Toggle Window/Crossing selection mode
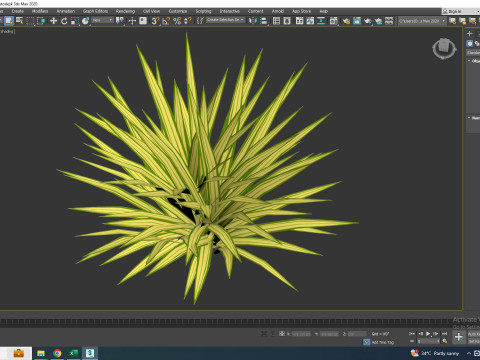Image resolution: width=480 pixels, height=360 pixels. [41, 21]
